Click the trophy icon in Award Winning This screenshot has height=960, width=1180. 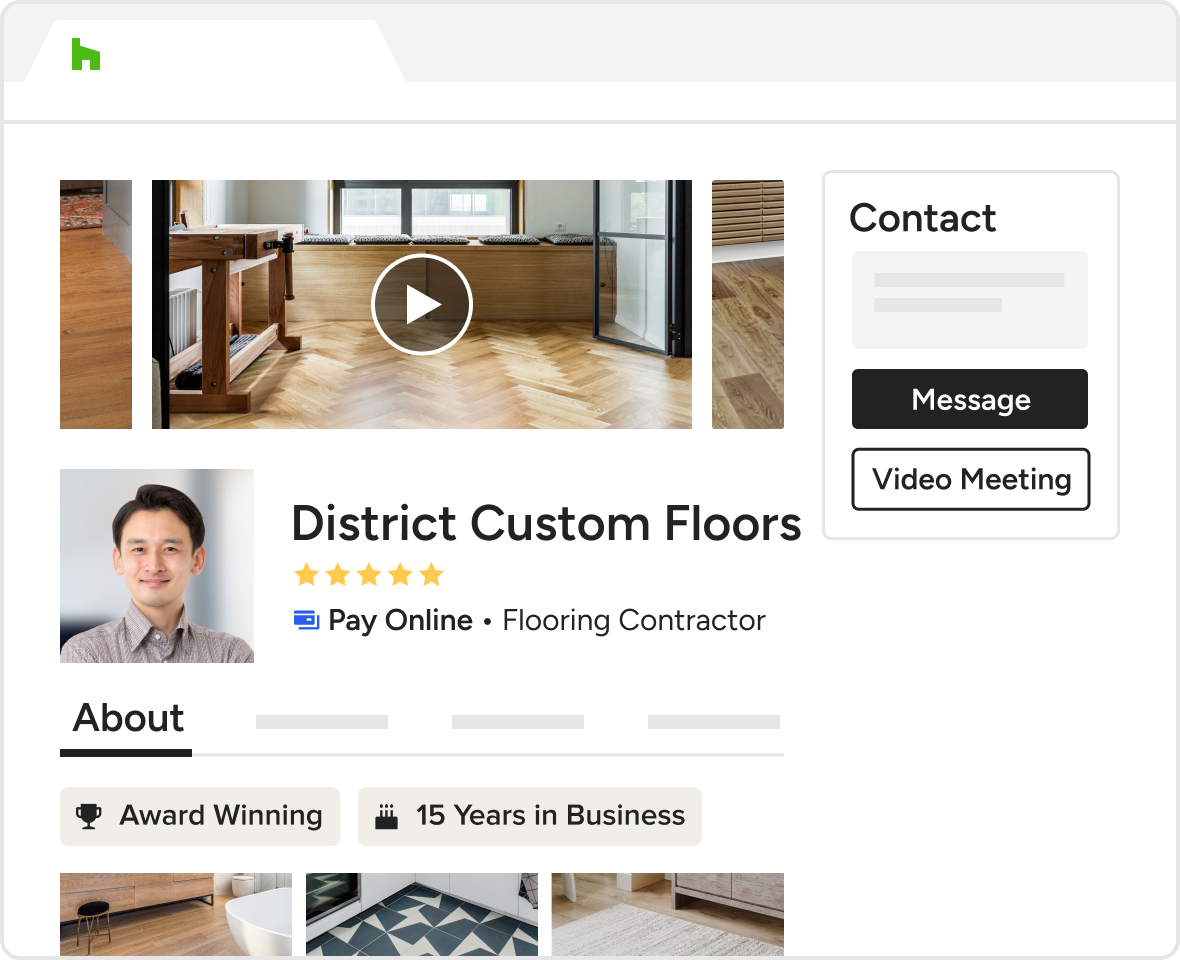[90, 816]
